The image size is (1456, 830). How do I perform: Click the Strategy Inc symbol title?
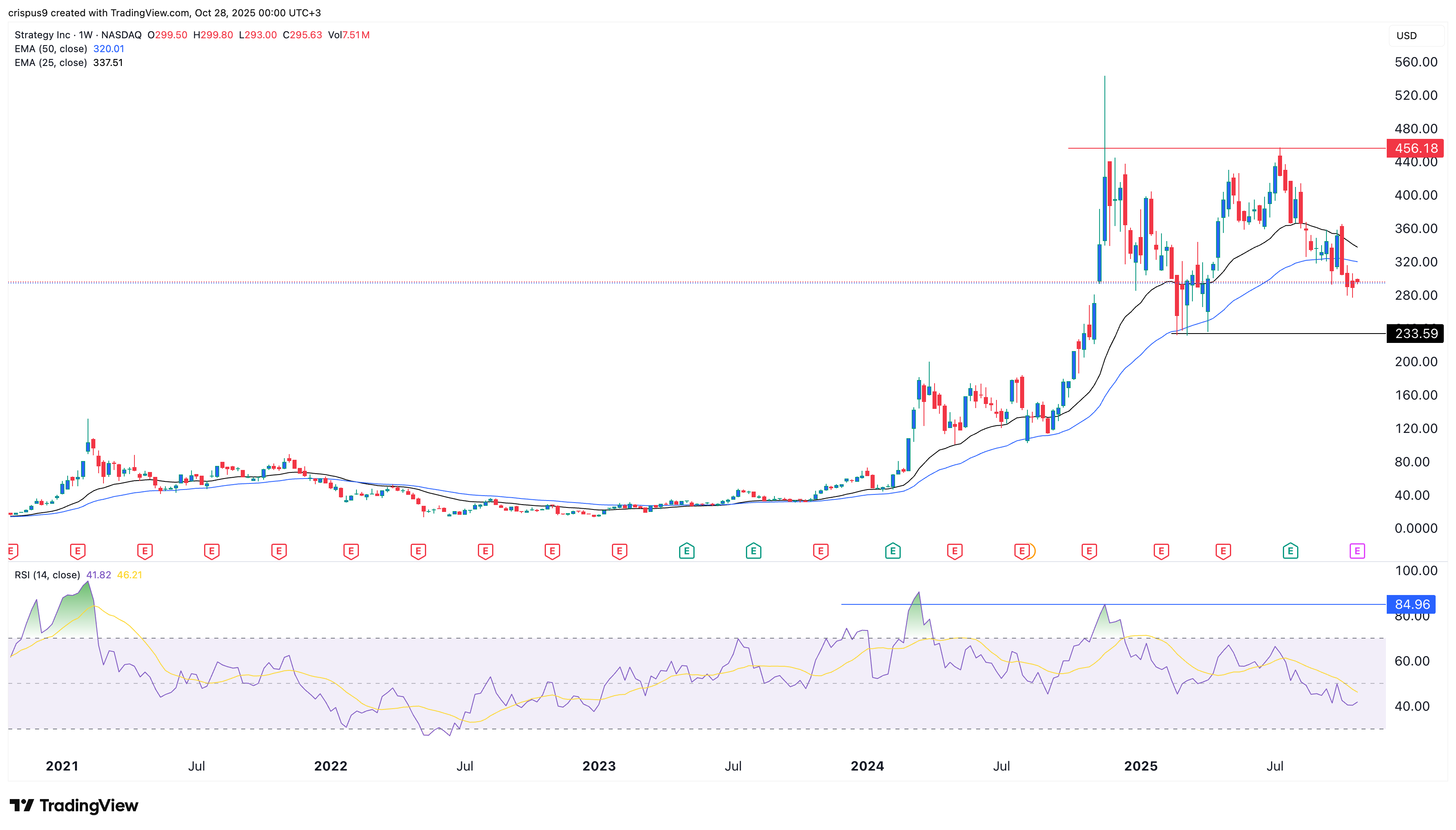point(43,35)
